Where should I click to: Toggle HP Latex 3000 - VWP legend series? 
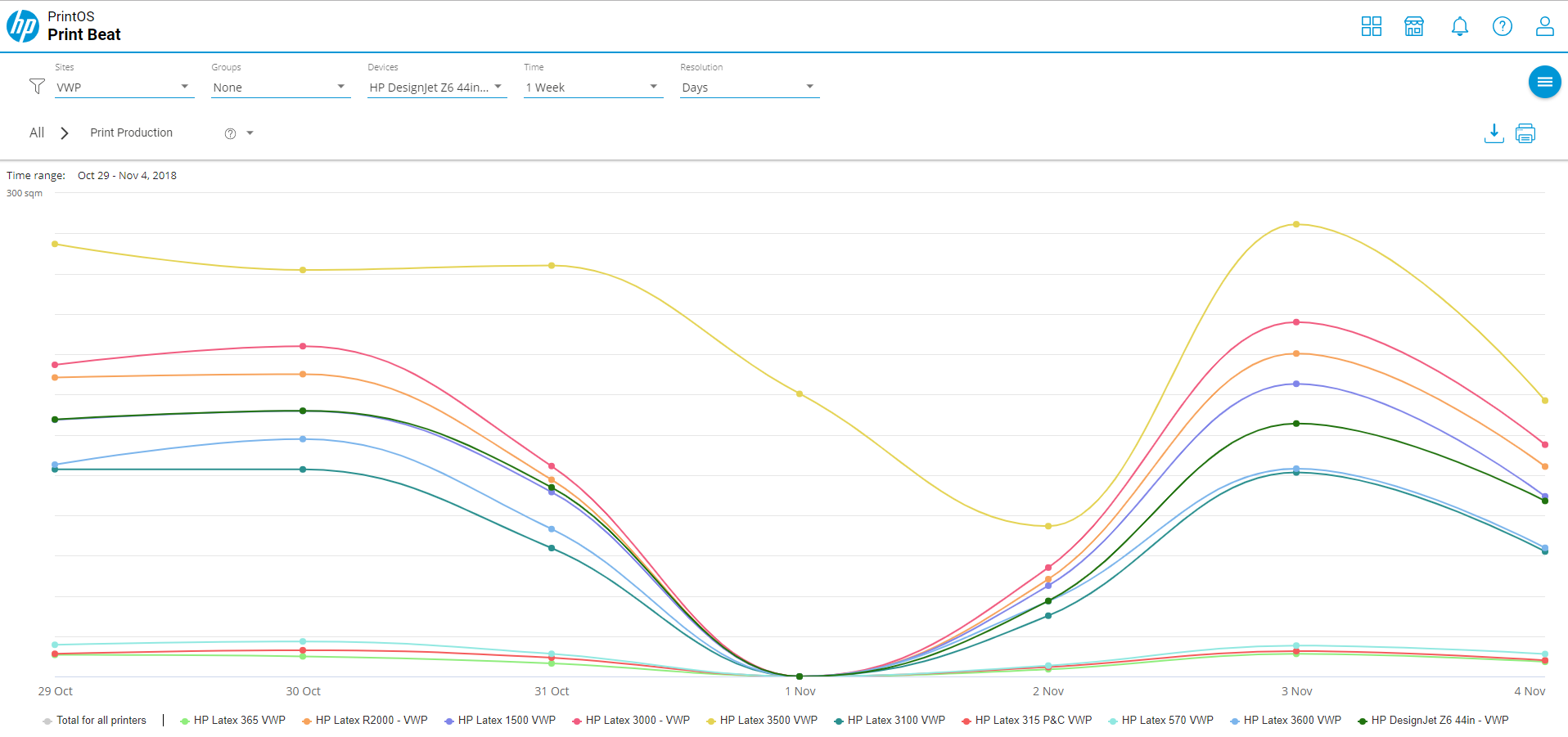631,721
